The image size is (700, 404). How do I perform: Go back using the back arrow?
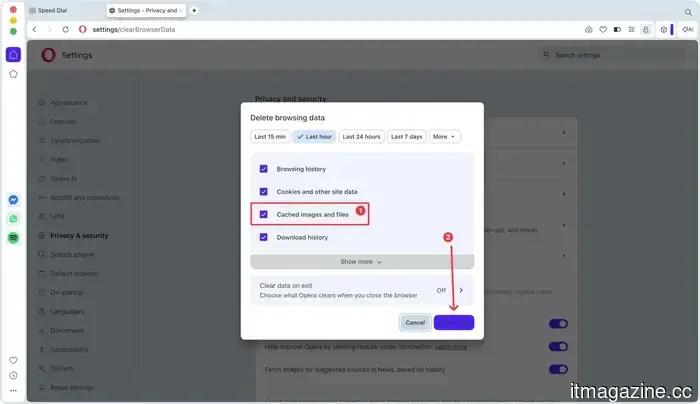pyautogui.click(x=34, y=29)
